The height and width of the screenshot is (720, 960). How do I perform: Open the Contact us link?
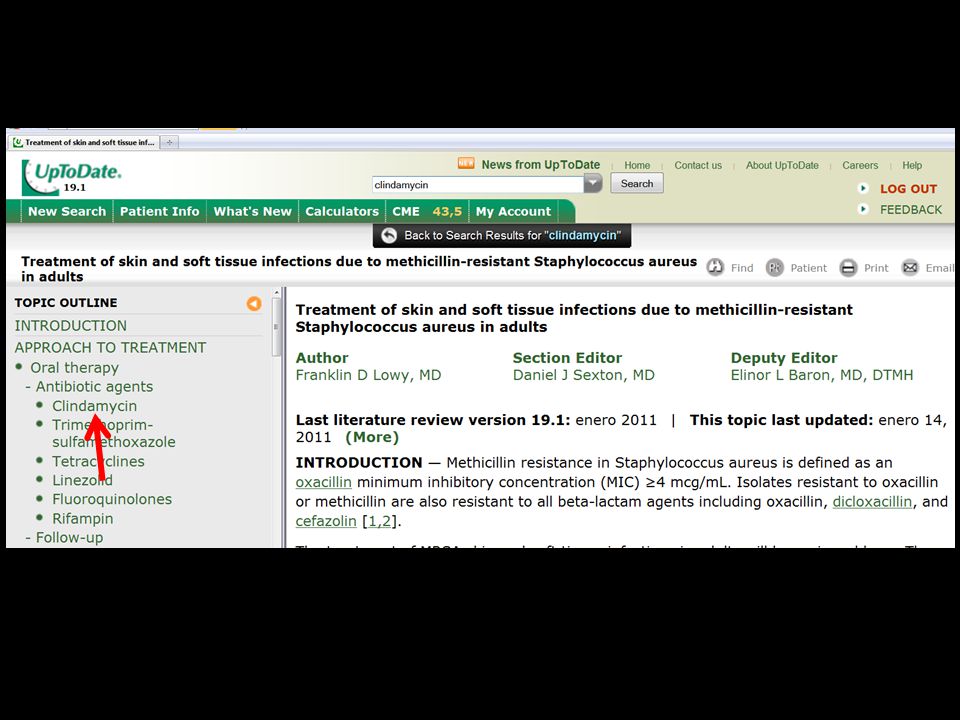point(698,165)
